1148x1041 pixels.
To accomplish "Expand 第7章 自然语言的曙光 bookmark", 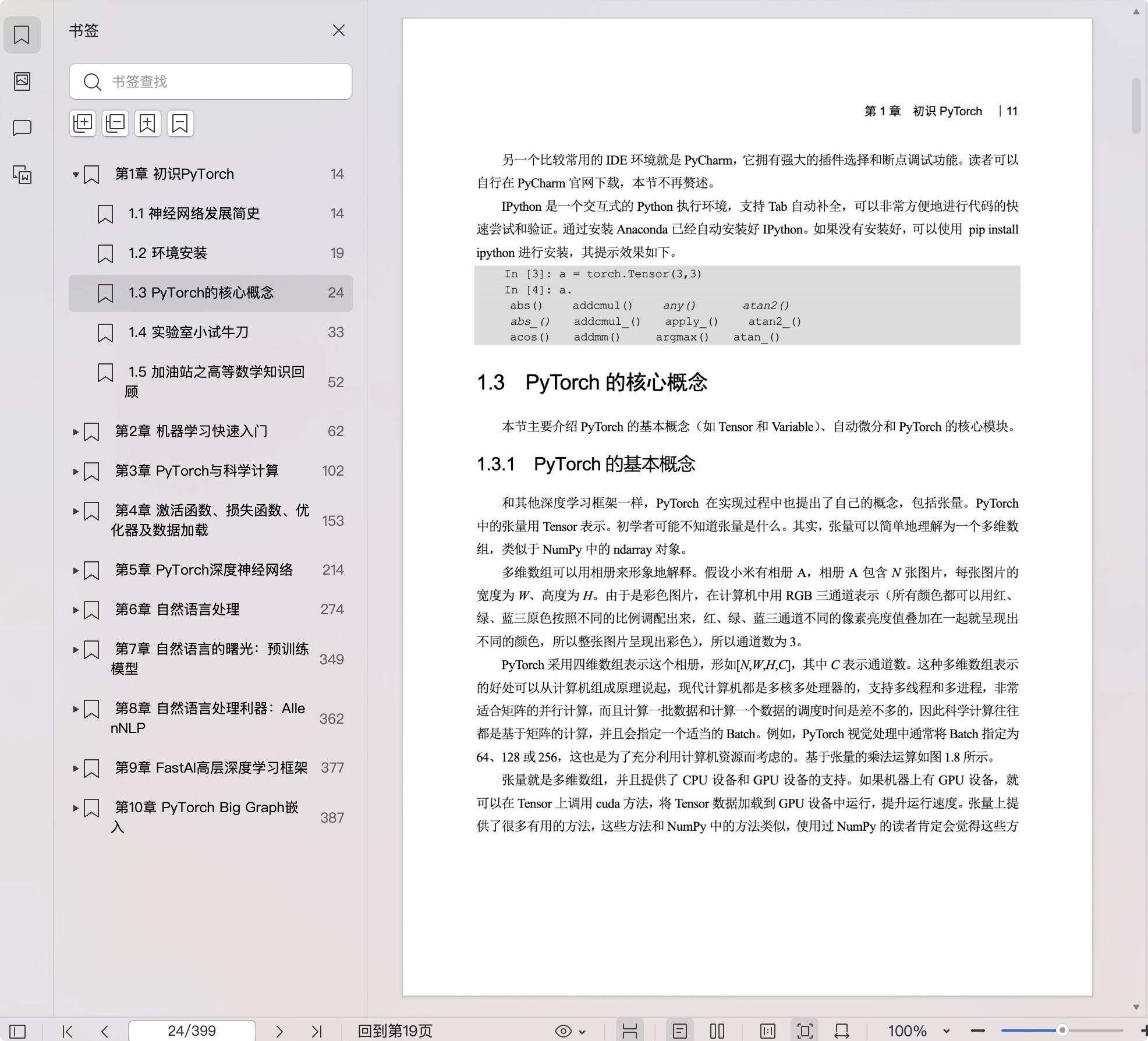I will (x=76, y=649).
